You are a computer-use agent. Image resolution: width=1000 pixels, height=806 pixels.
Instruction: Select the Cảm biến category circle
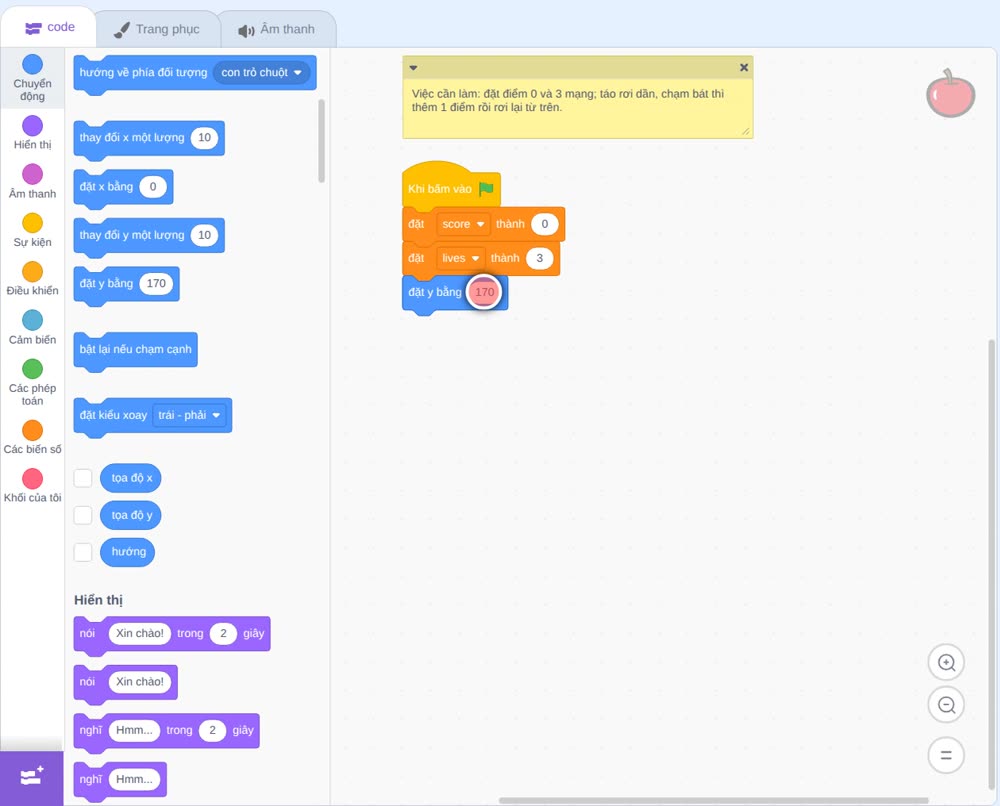click(x=33, y=320)
